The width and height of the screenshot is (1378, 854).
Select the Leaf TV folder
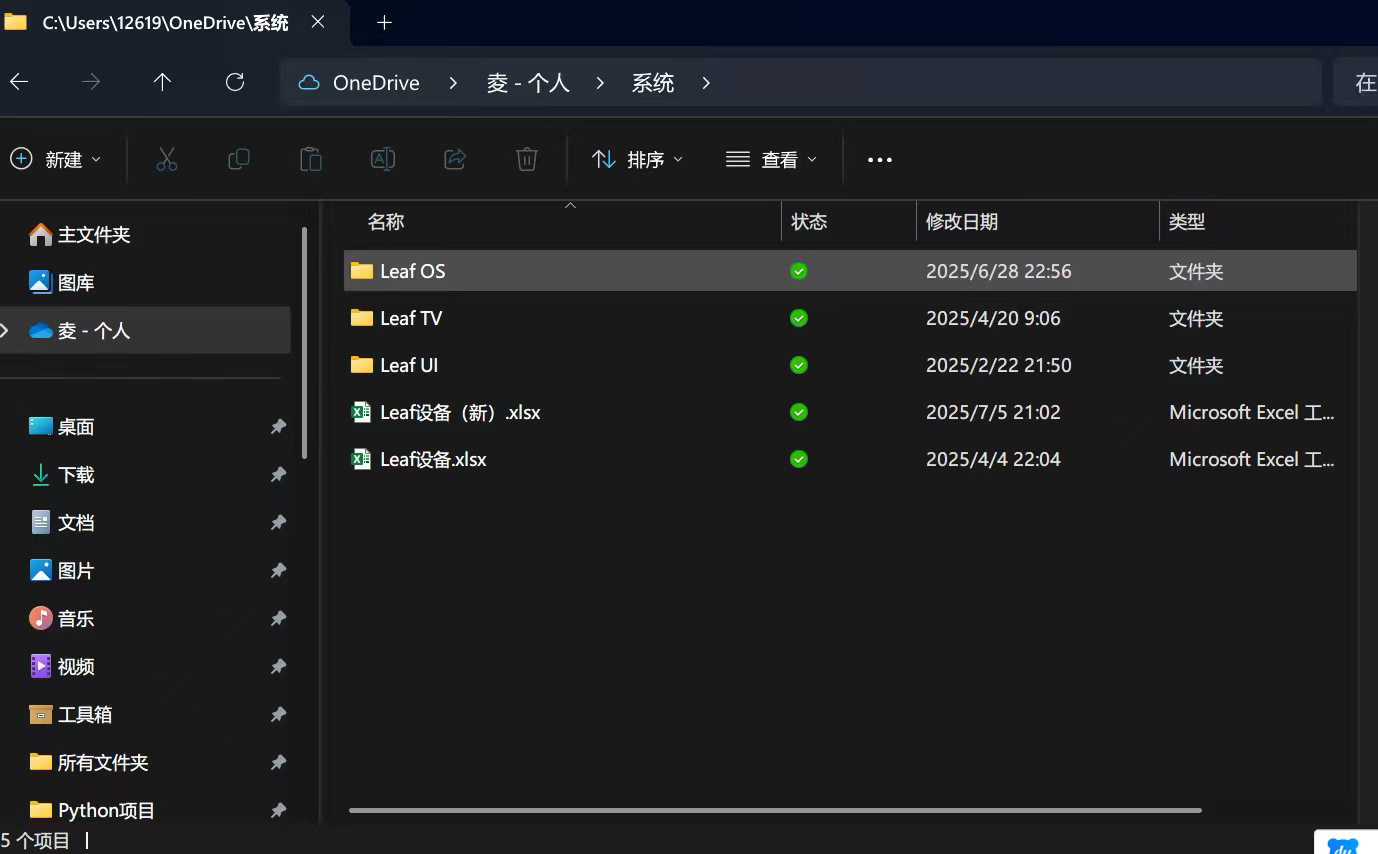click(x=411, y=318)
